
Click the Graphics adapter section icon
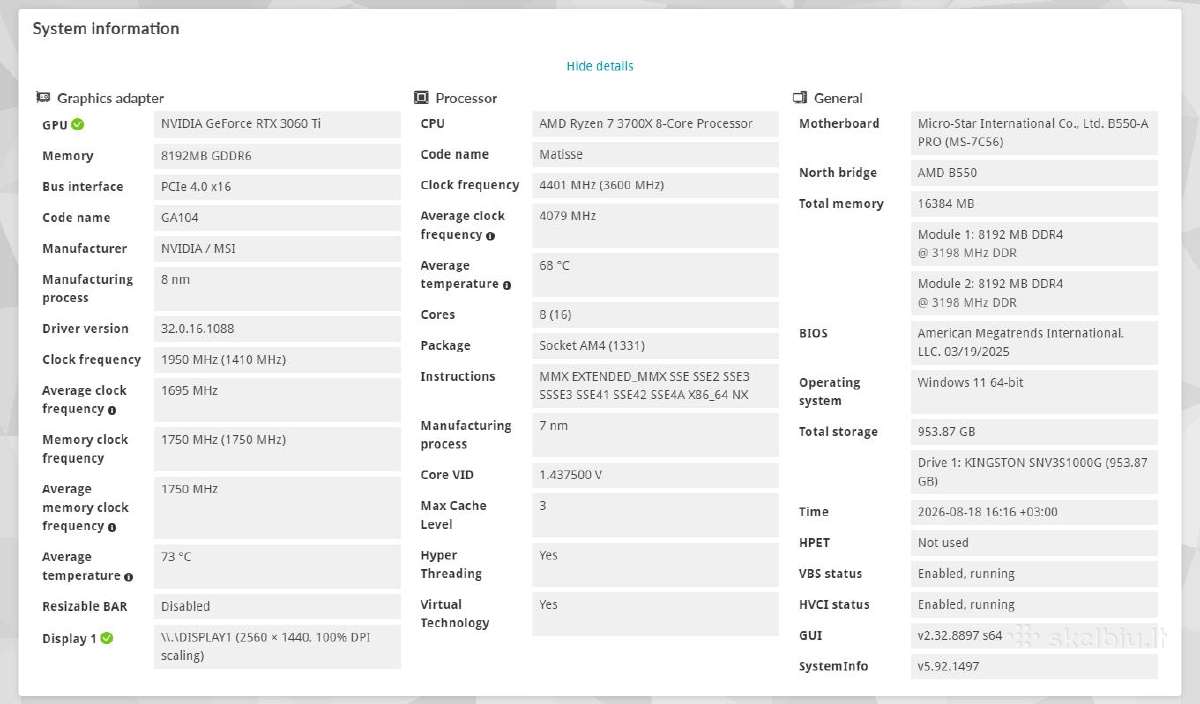[43, 98]
